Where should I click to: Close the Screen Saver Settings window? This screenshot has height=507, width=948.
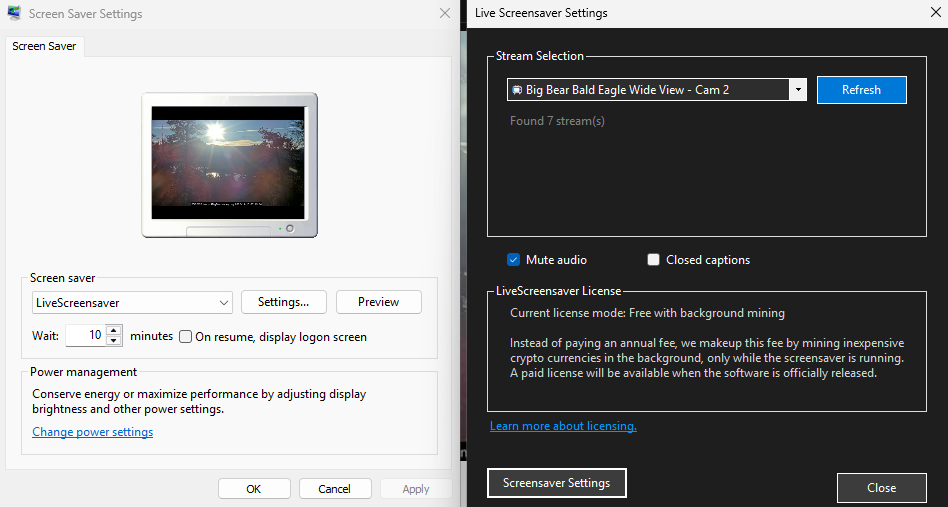[445, 13]
